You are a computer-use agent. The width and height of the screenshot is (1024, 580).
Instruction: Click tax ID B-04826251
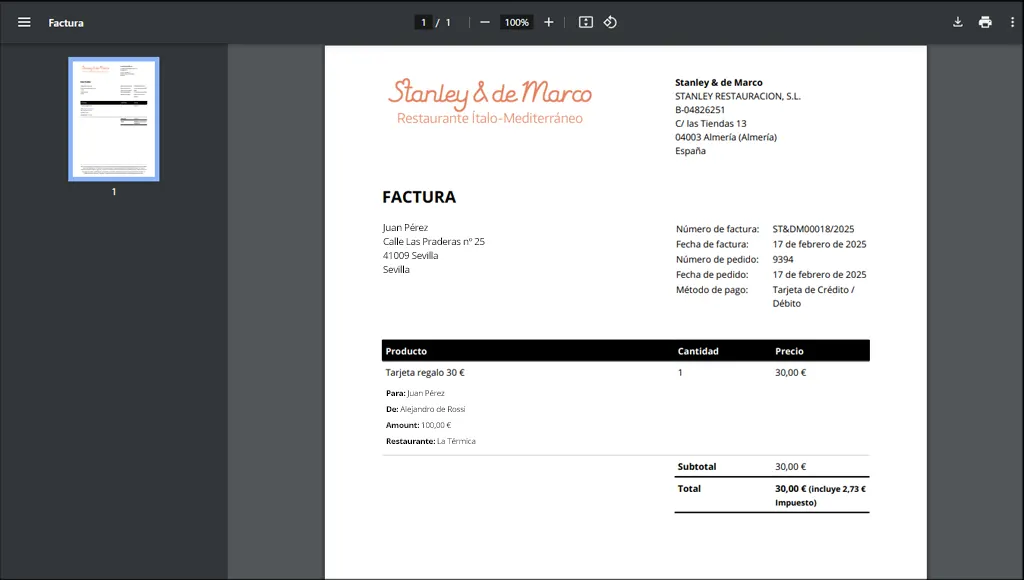pyautogui.click(x=700, y=110)
